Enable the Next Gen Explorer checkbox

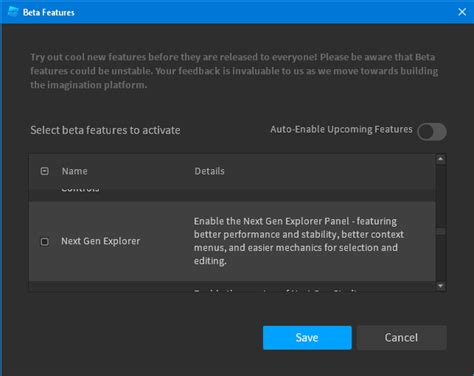coord(44,241)
